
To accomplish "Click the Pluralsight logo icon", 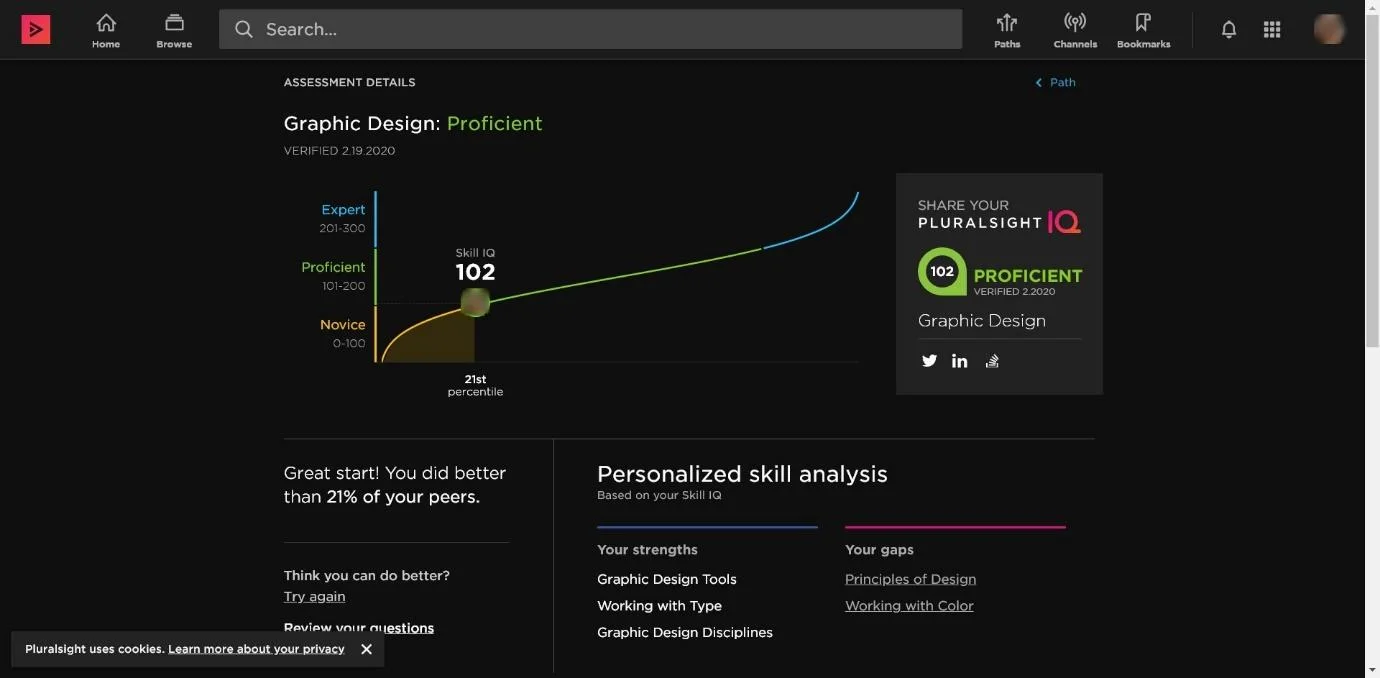I will point(36,30).
